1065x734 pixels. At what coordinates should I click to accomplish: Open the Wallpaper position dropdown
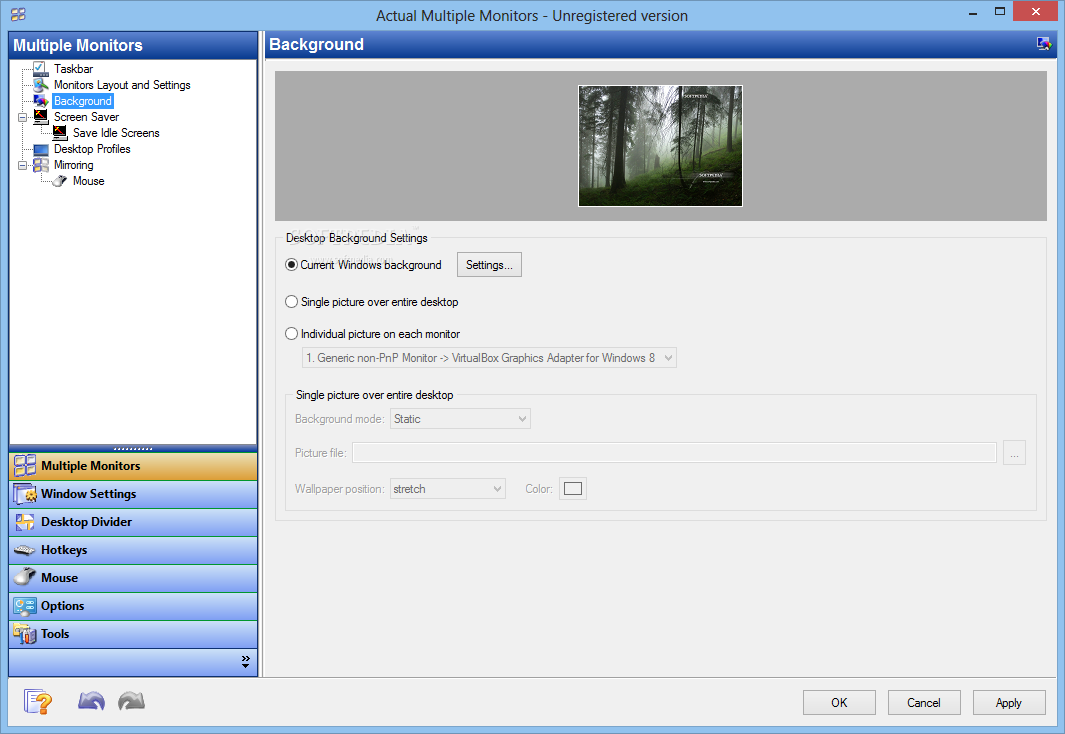pyautogui.click(x=448, y=489)
